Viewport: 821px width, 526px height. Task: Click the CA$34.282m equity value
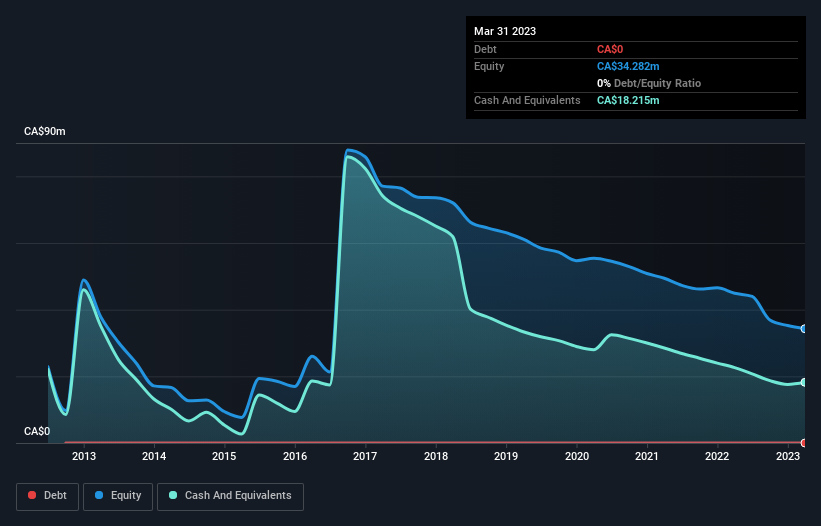click(x=628, y=66)
